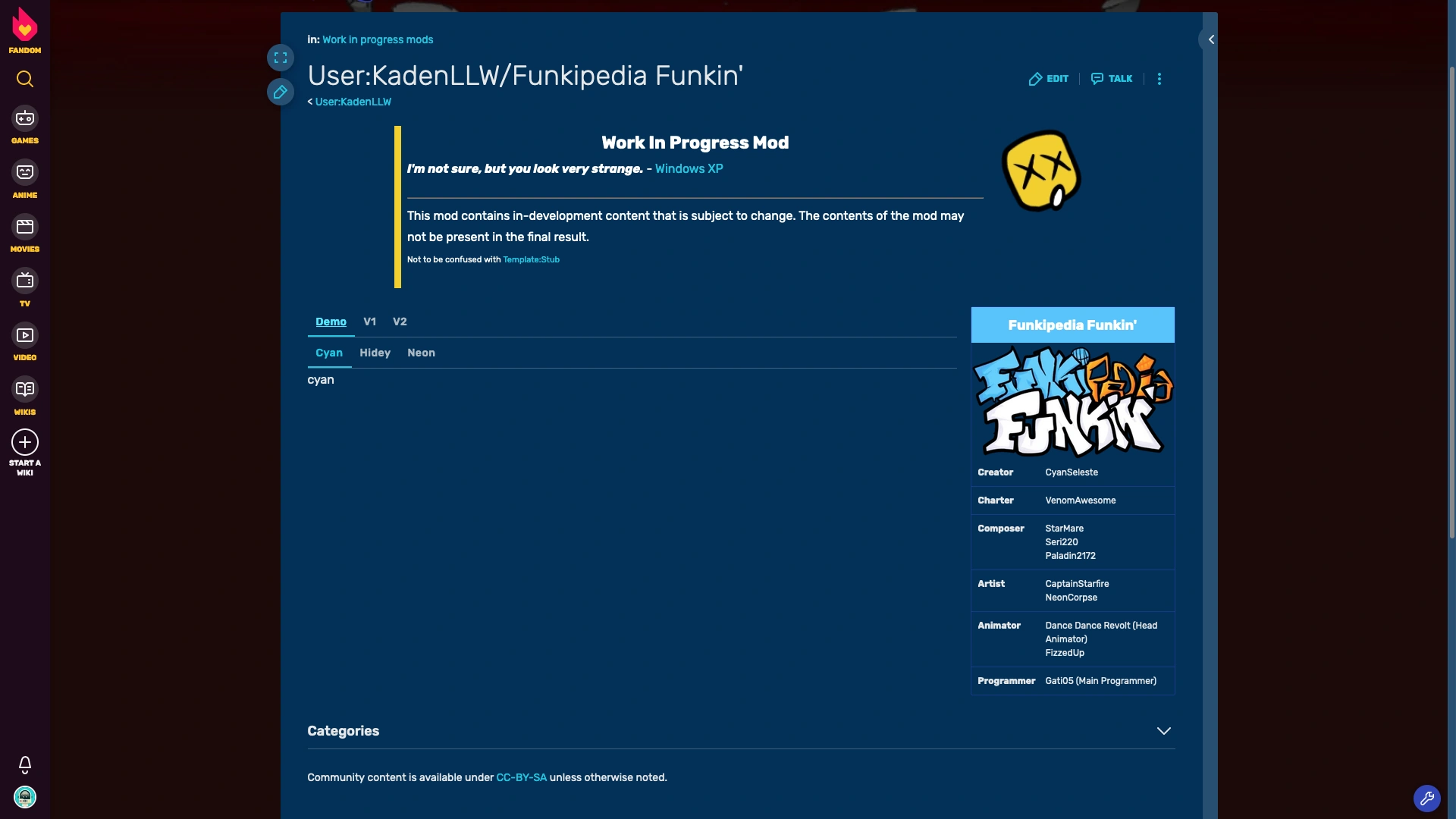
Task: Open the Anime section icon
Action: pos(25,173)
